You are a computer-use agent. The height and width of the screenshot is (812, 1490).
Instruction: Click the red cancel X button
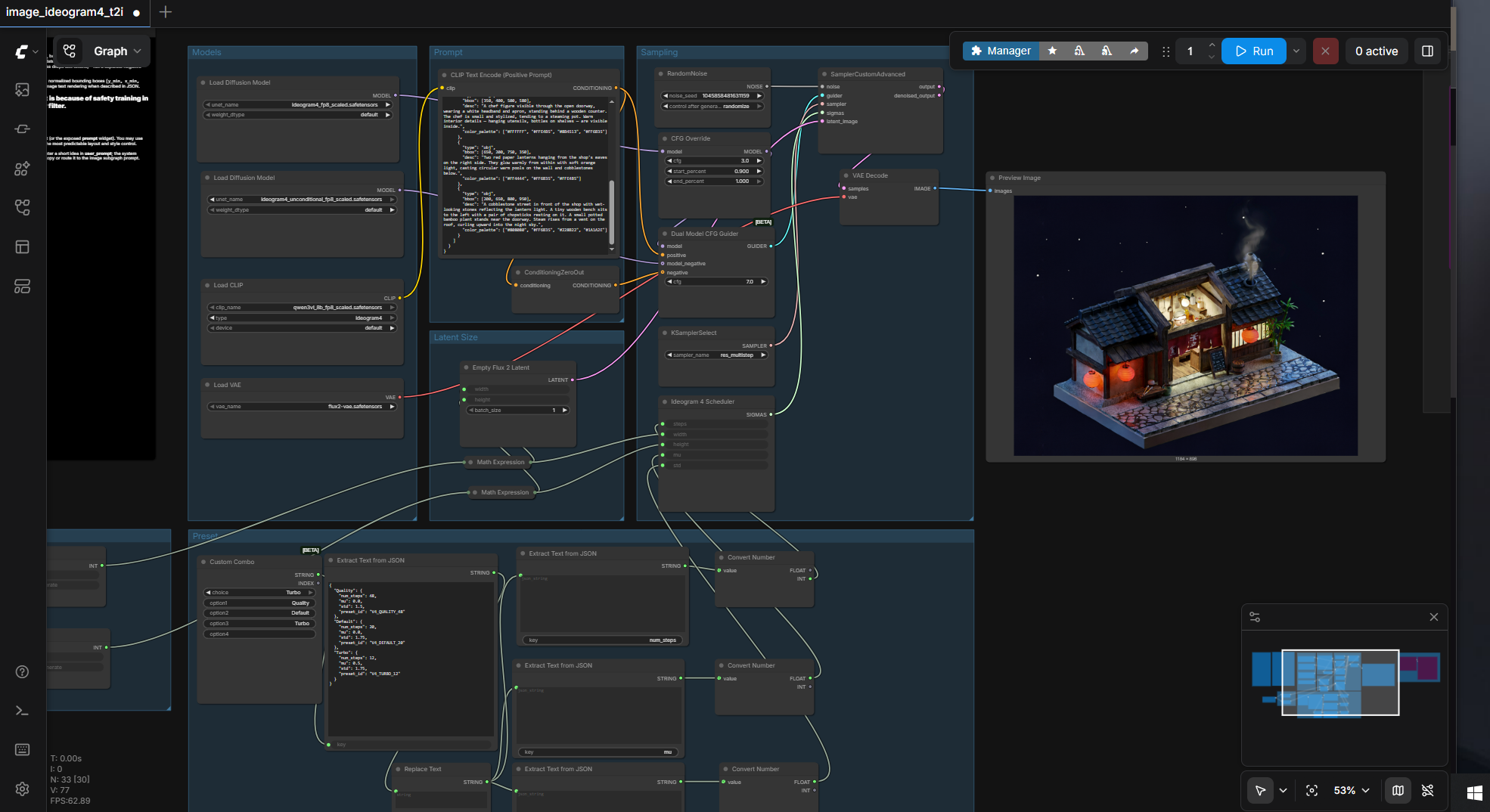[1325, 51]
